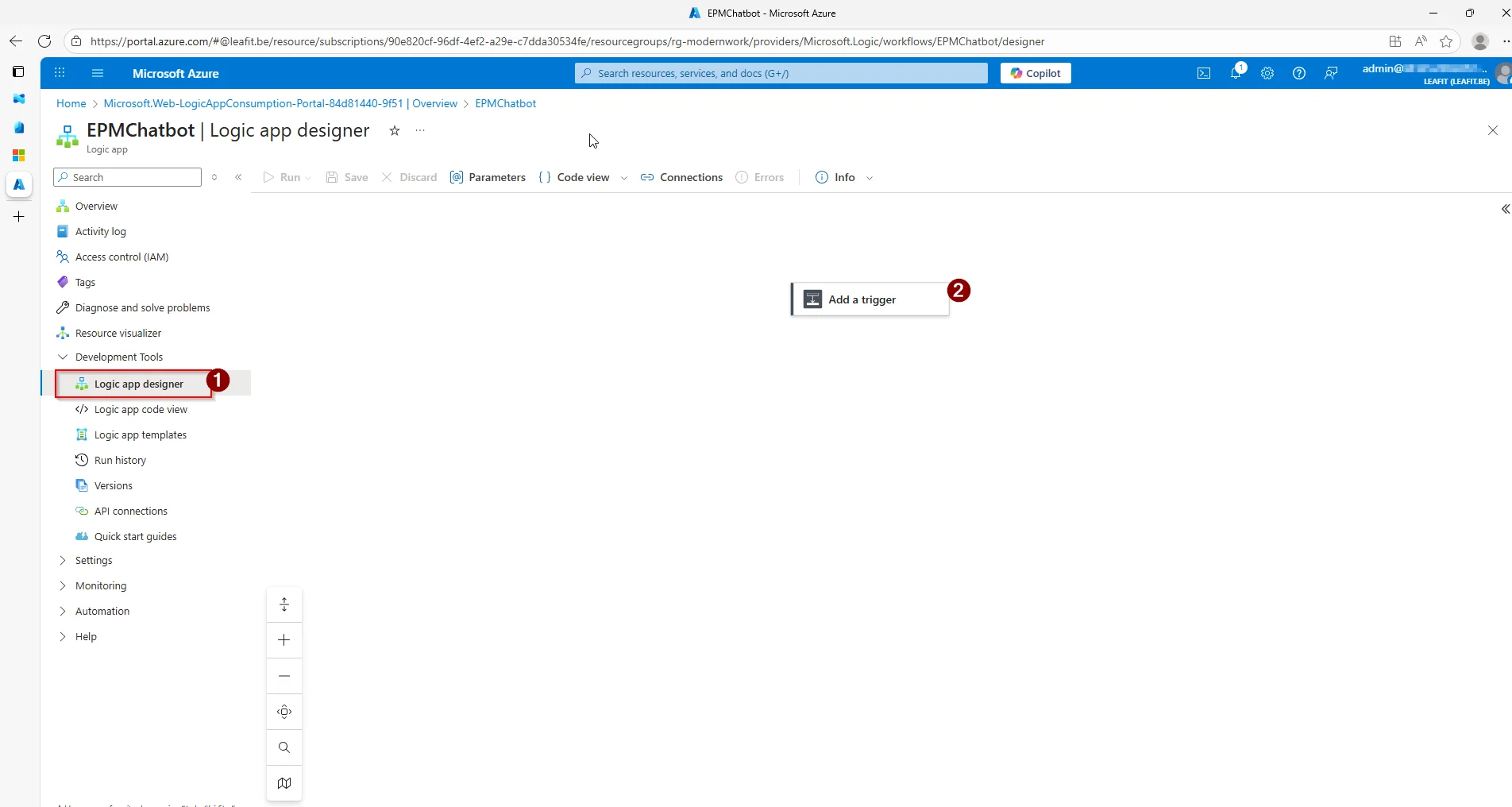Open the help question mark icon
The width and height of the screenshot is (1512, 807).
point(1299,73)
